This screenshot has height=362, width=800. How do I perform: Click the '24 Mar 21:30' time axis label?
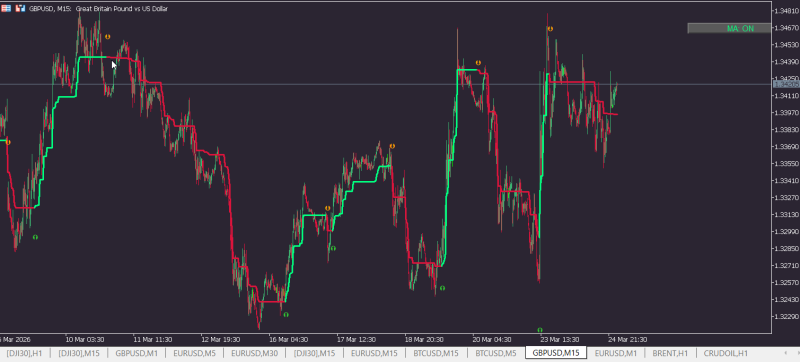[x=628, y=340]
